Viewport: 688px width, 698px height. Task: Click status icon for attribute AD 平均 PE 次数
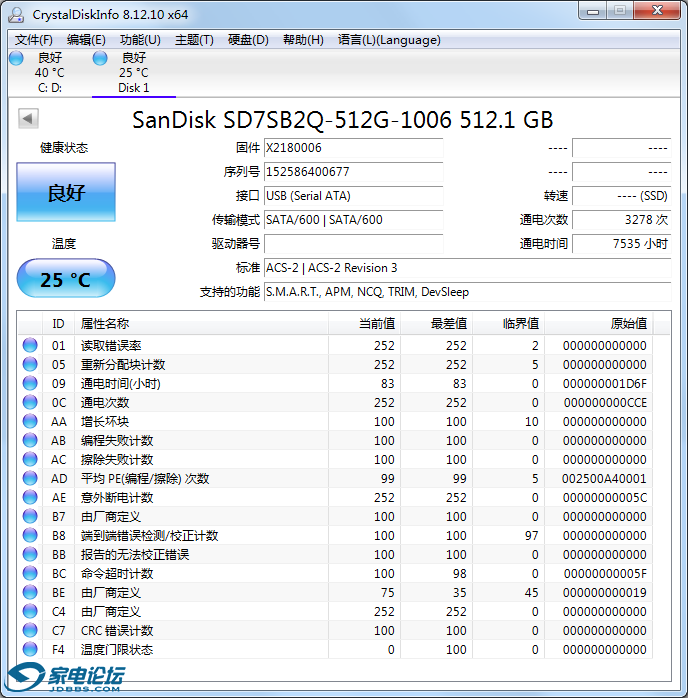coord(30,478)
